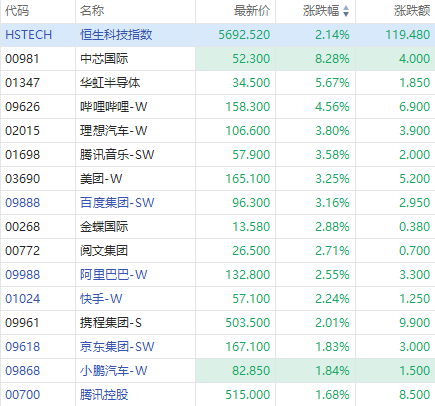Click stock code 09988
This screenshot has height=406, width=435.
[x=22, y=275]
